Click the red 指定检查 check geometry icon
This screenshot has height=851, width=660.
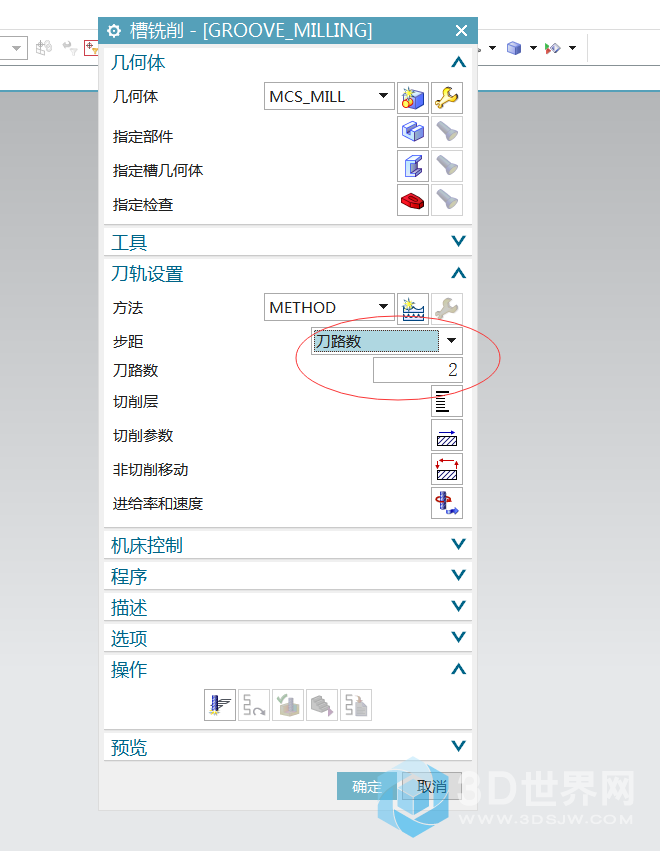(x=413, y=200)
